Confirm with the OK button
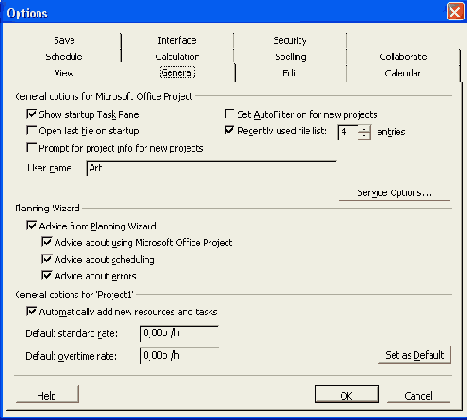This screenshot has width=467, height=420. pyautogui.click(x=347, y=395)
